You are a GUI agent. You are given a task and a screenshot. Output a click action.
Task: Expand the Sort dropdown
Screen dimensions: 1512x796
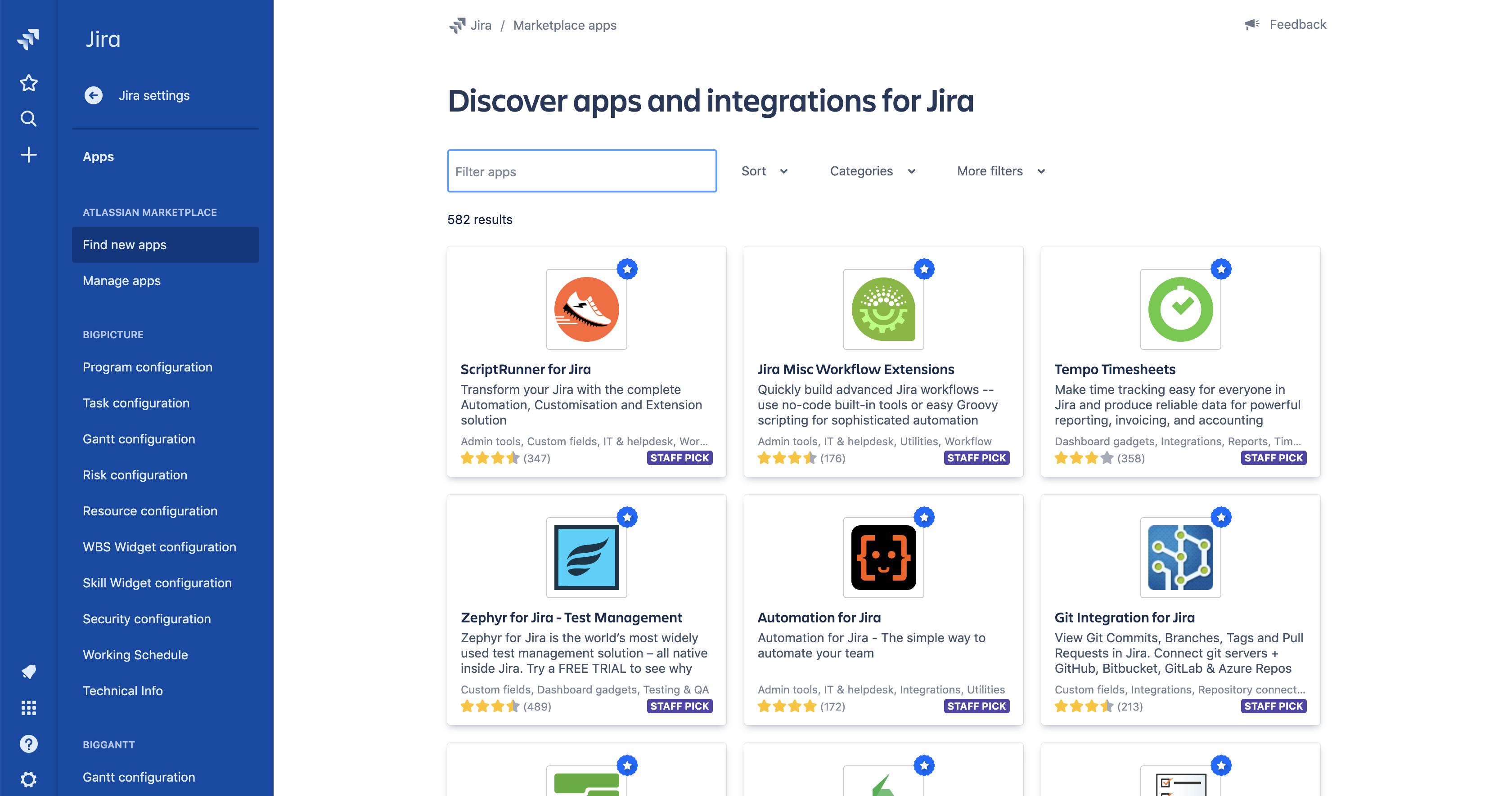764,171
